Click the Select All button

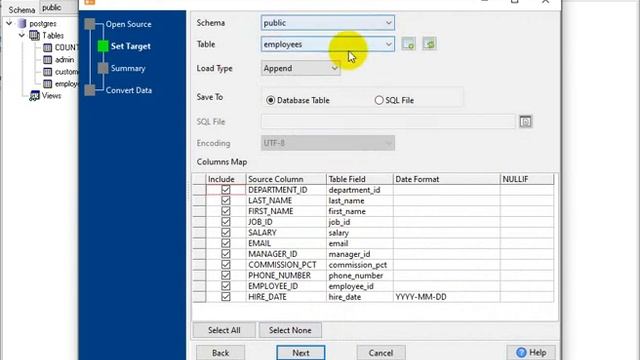pyautogui.click(x=224, y=330)
